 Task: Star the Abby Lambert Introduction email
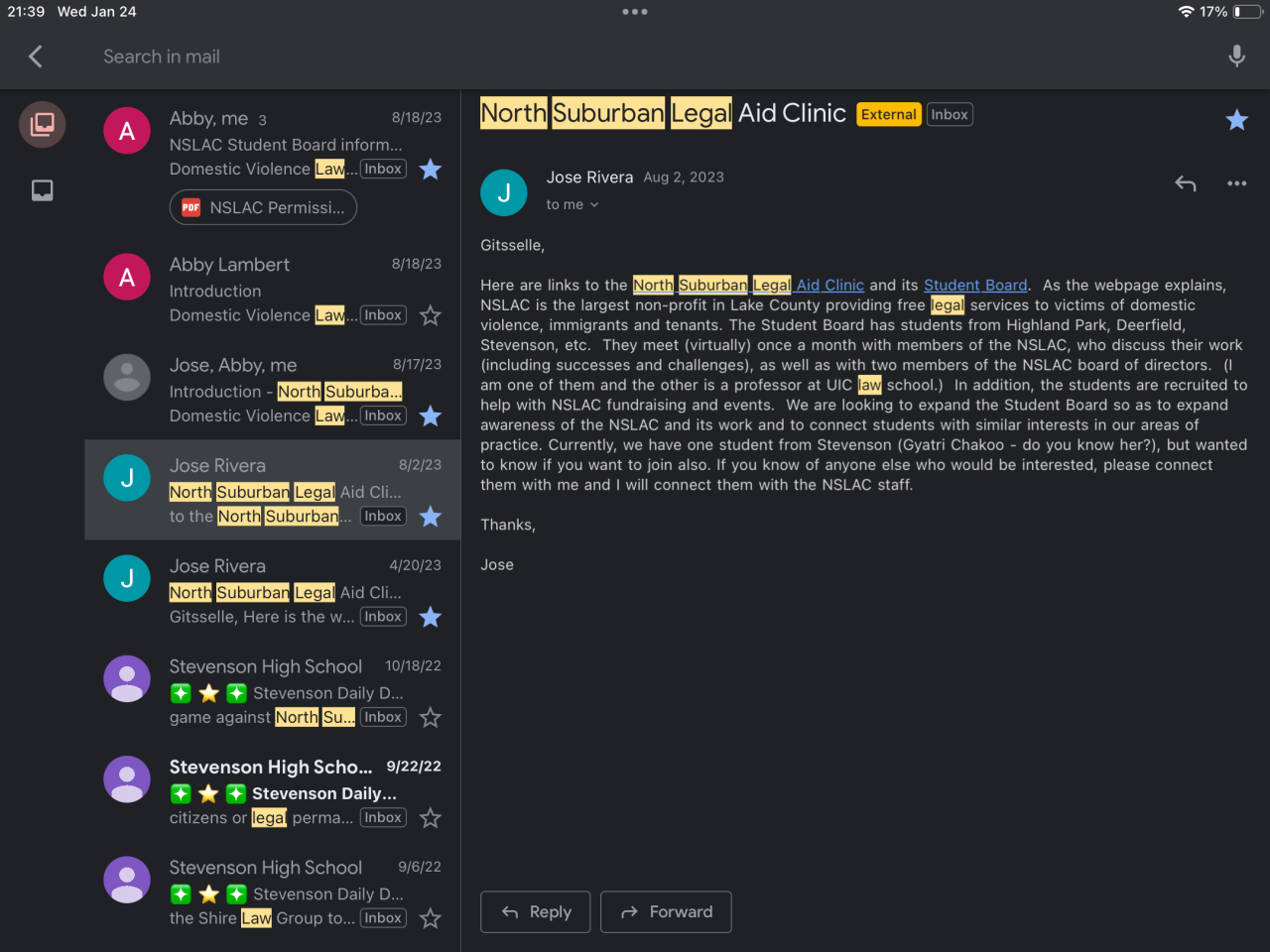pyautogui.click(x=431, y=315)
